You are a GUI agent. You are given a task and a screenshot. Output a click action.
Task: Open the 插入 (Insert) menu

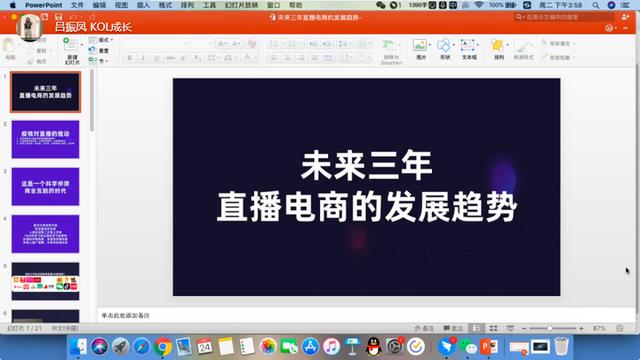point(143,5)
